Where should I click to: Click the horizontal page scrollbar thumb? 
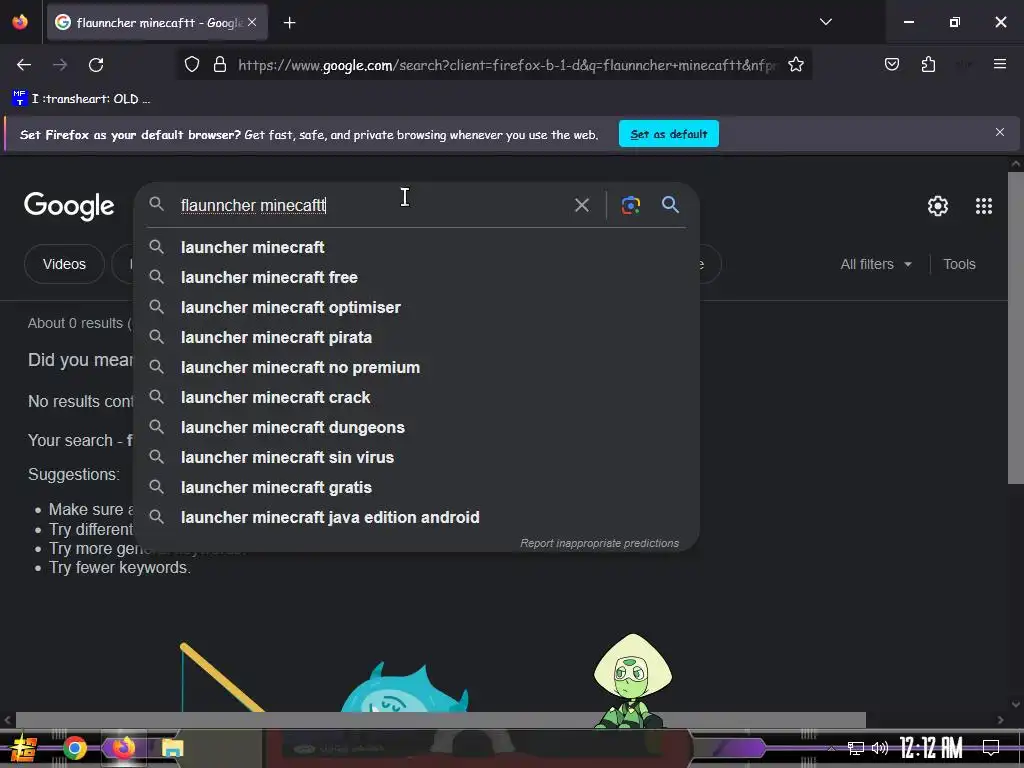(441, 720)
